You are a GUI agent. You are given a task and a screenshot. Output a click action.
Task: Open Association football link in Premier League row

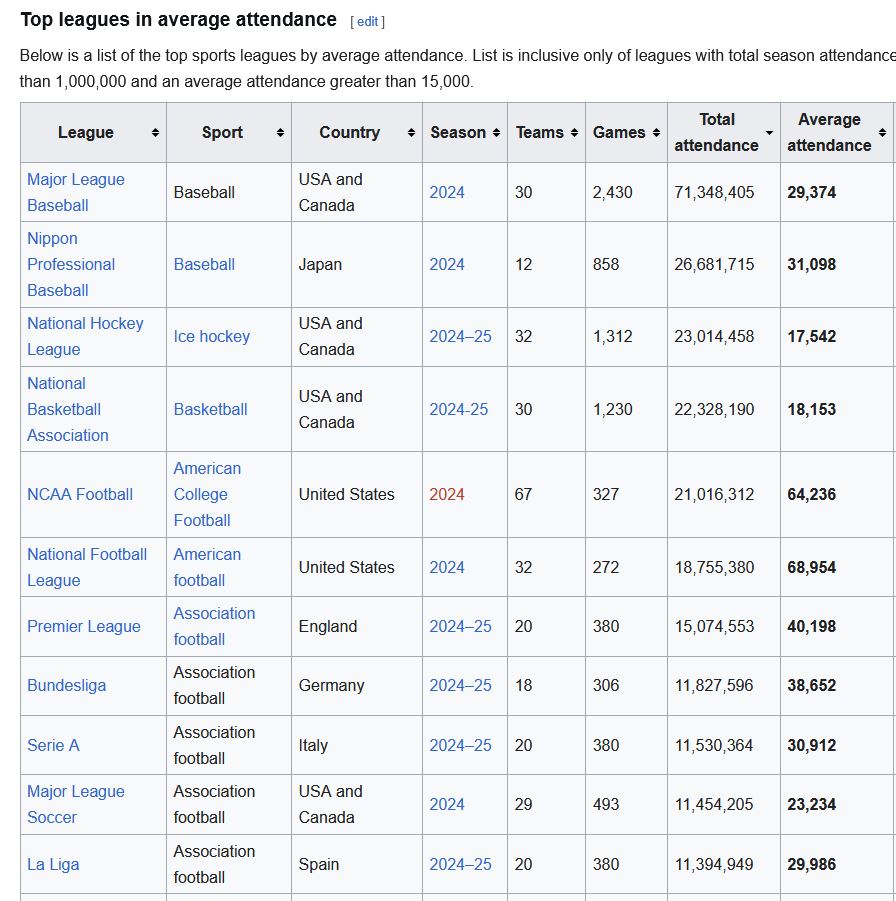214,626
